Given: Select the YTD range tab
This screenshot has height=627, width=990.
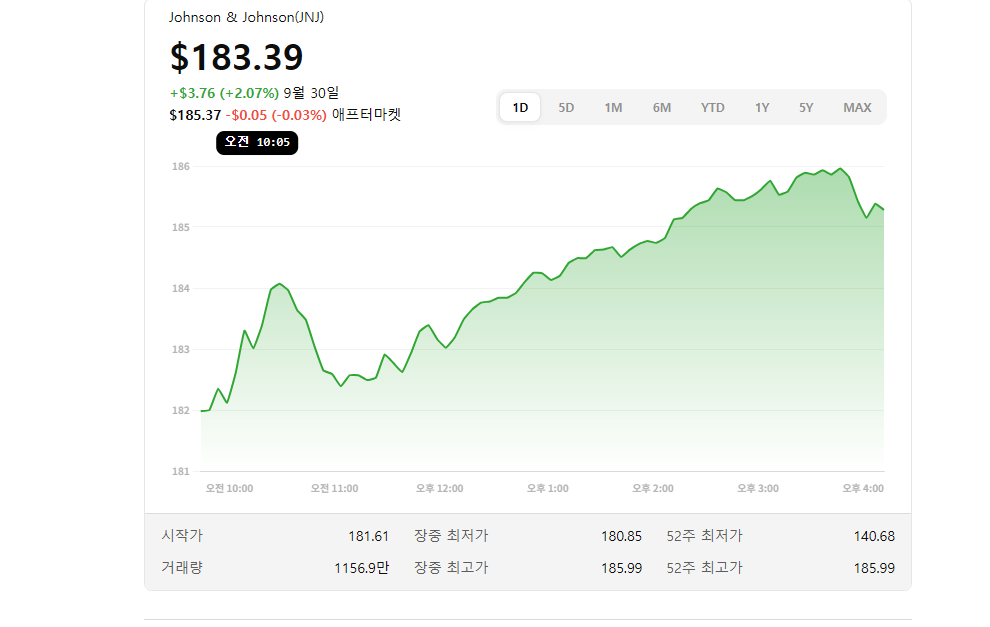Looking at the screenshot, I should [713, 107].
